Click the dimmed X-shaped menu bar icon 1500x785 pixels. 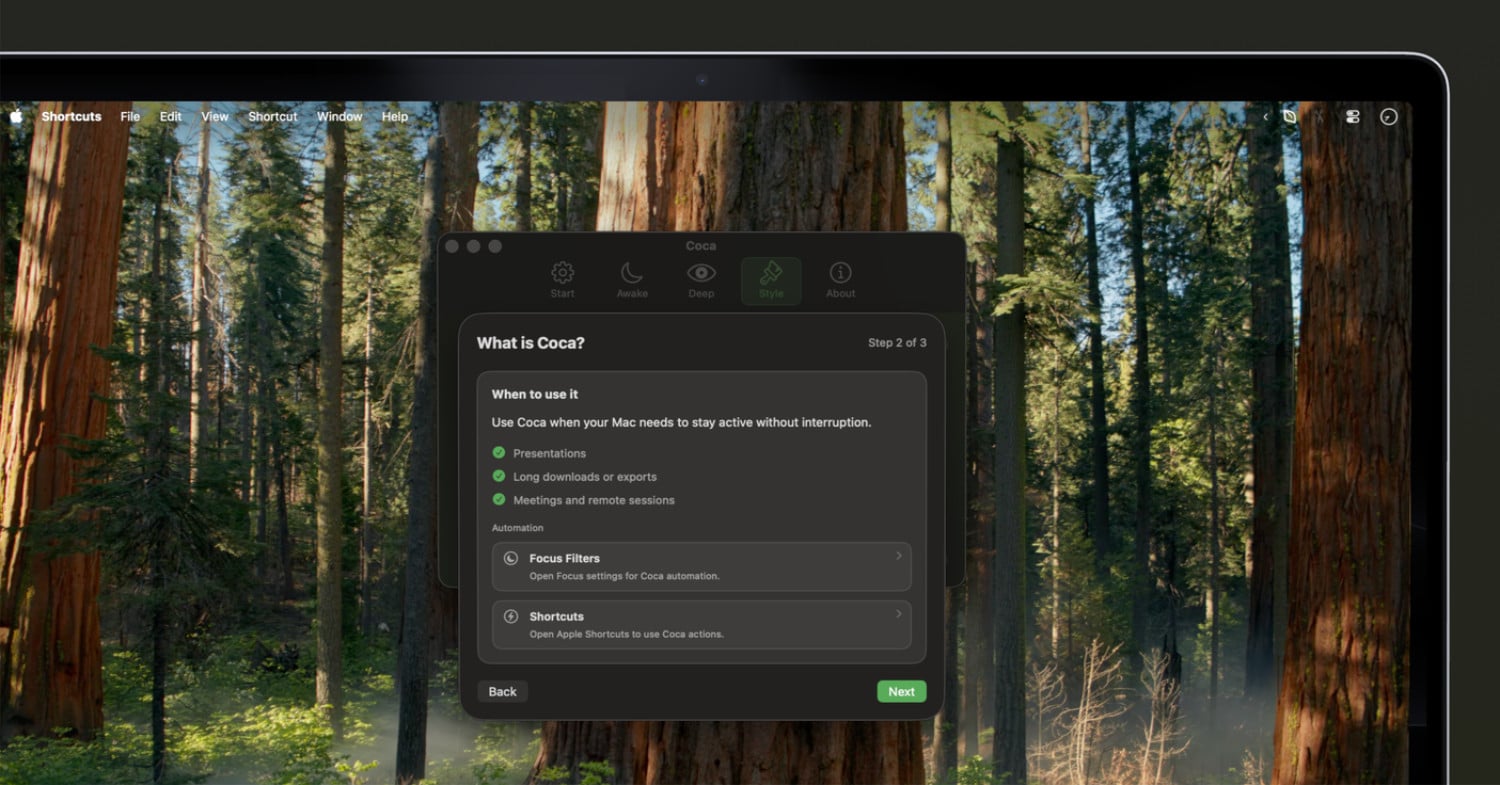coord(1319,117)
